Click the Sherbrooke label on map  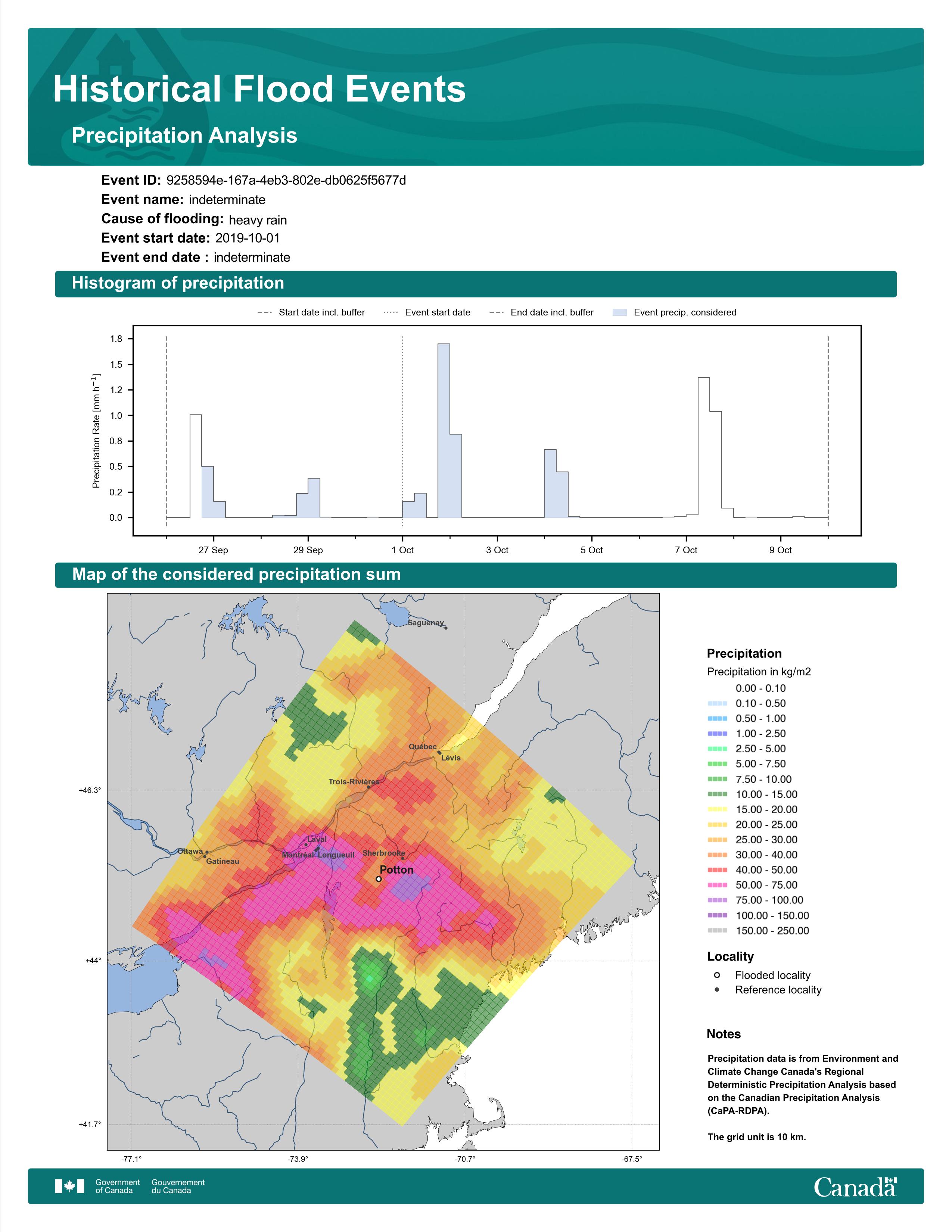pos(383,853)
